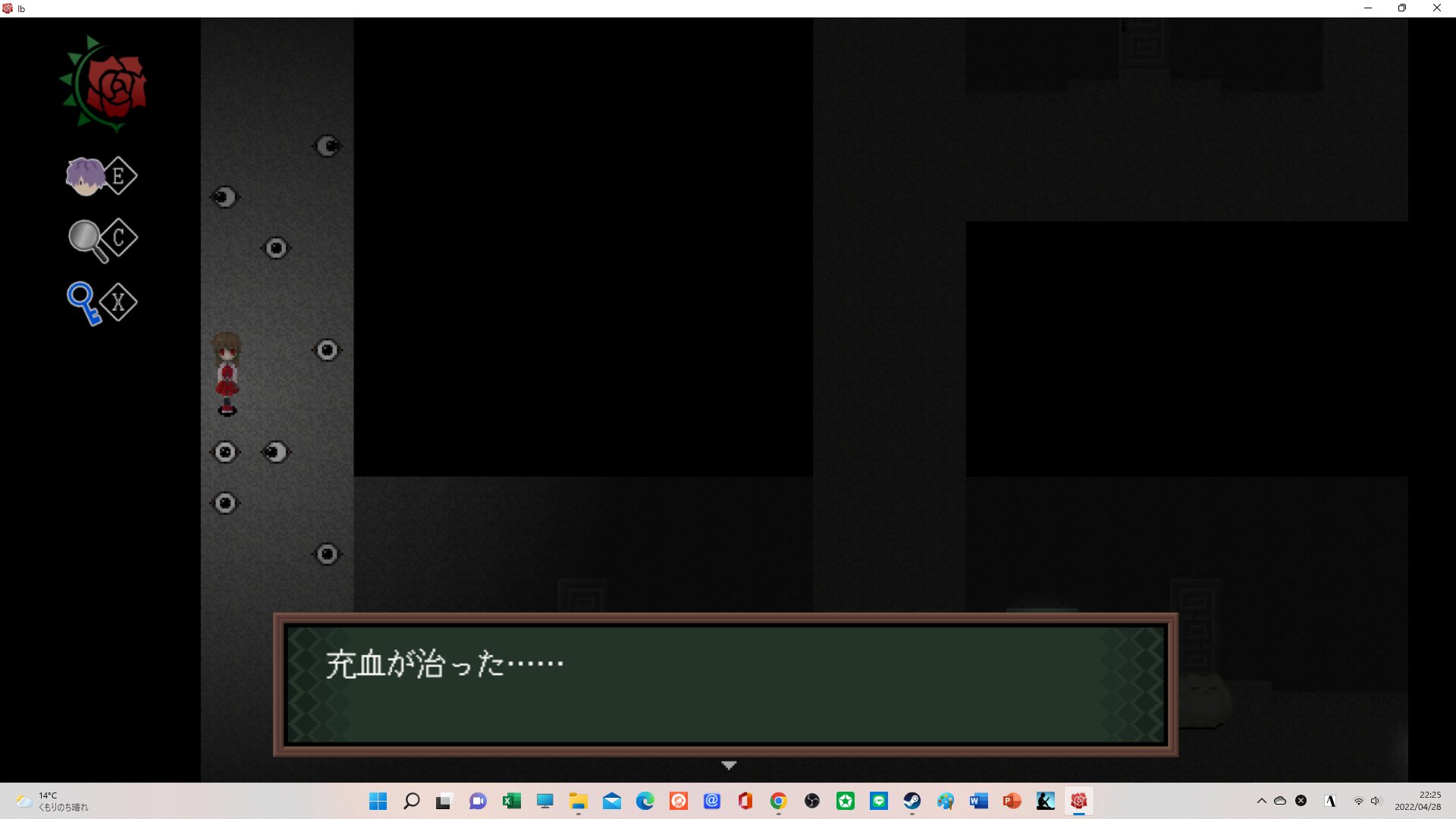
Task: Open clock and date showing 22:25
Action: coord(1417,801)
